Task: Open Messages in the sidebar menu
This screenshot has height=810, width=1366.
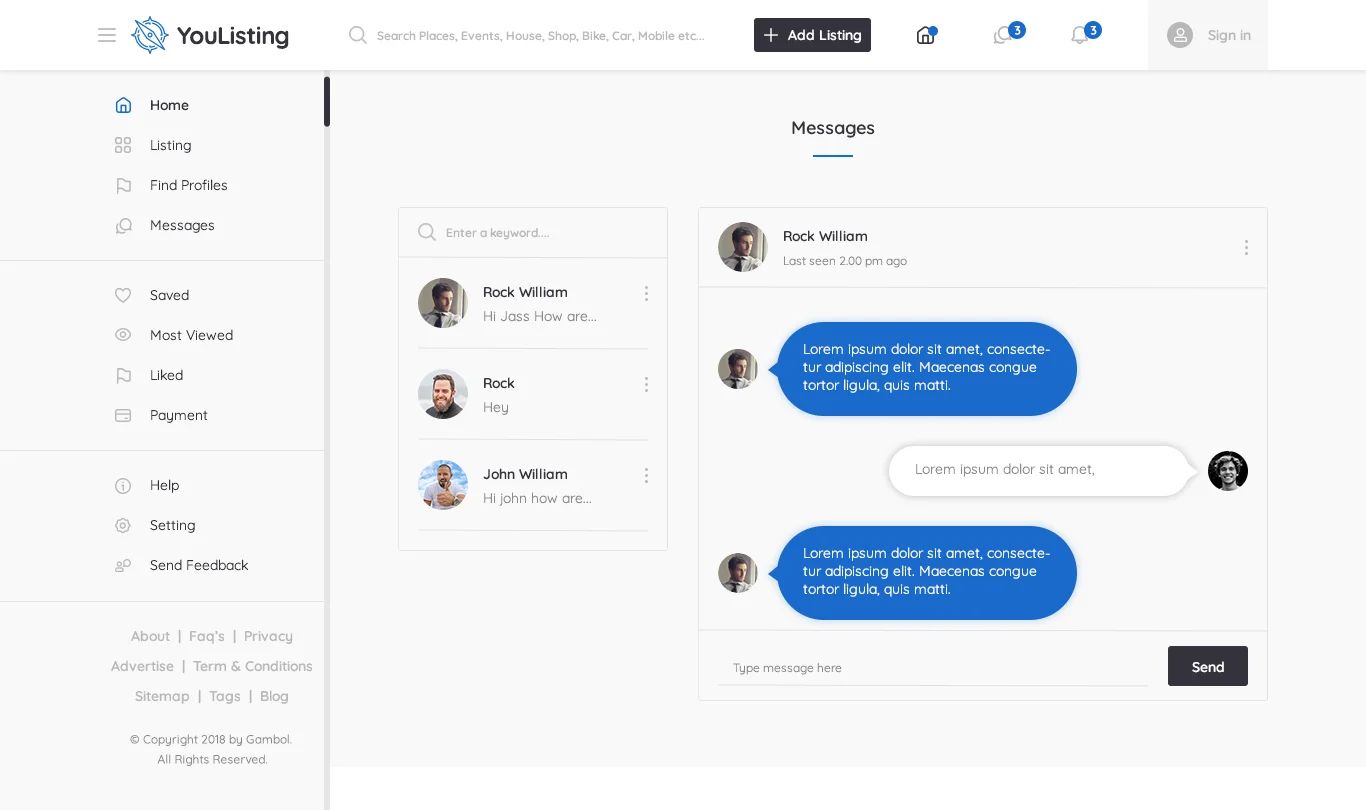Action: pos(182,225)
